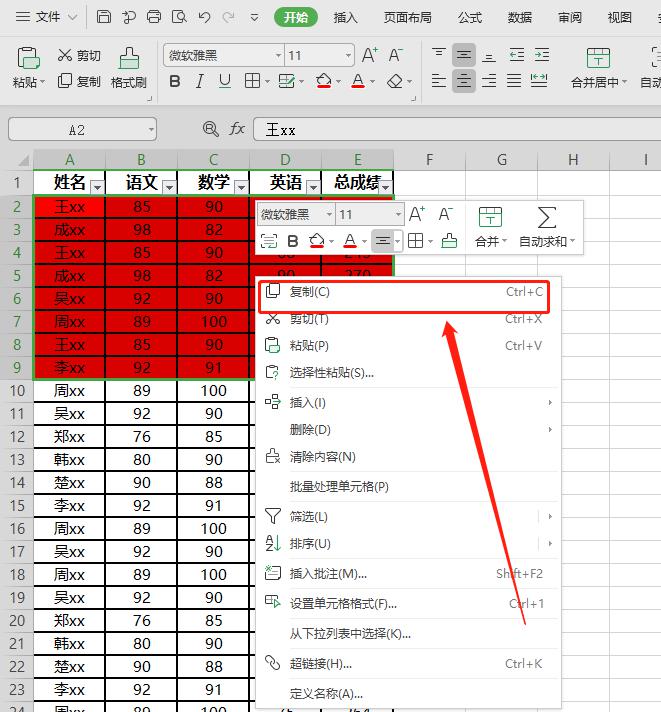Click the zoom magnifier next to fx
The width and height of the screenshot is (661, 712).
(210, 129)
